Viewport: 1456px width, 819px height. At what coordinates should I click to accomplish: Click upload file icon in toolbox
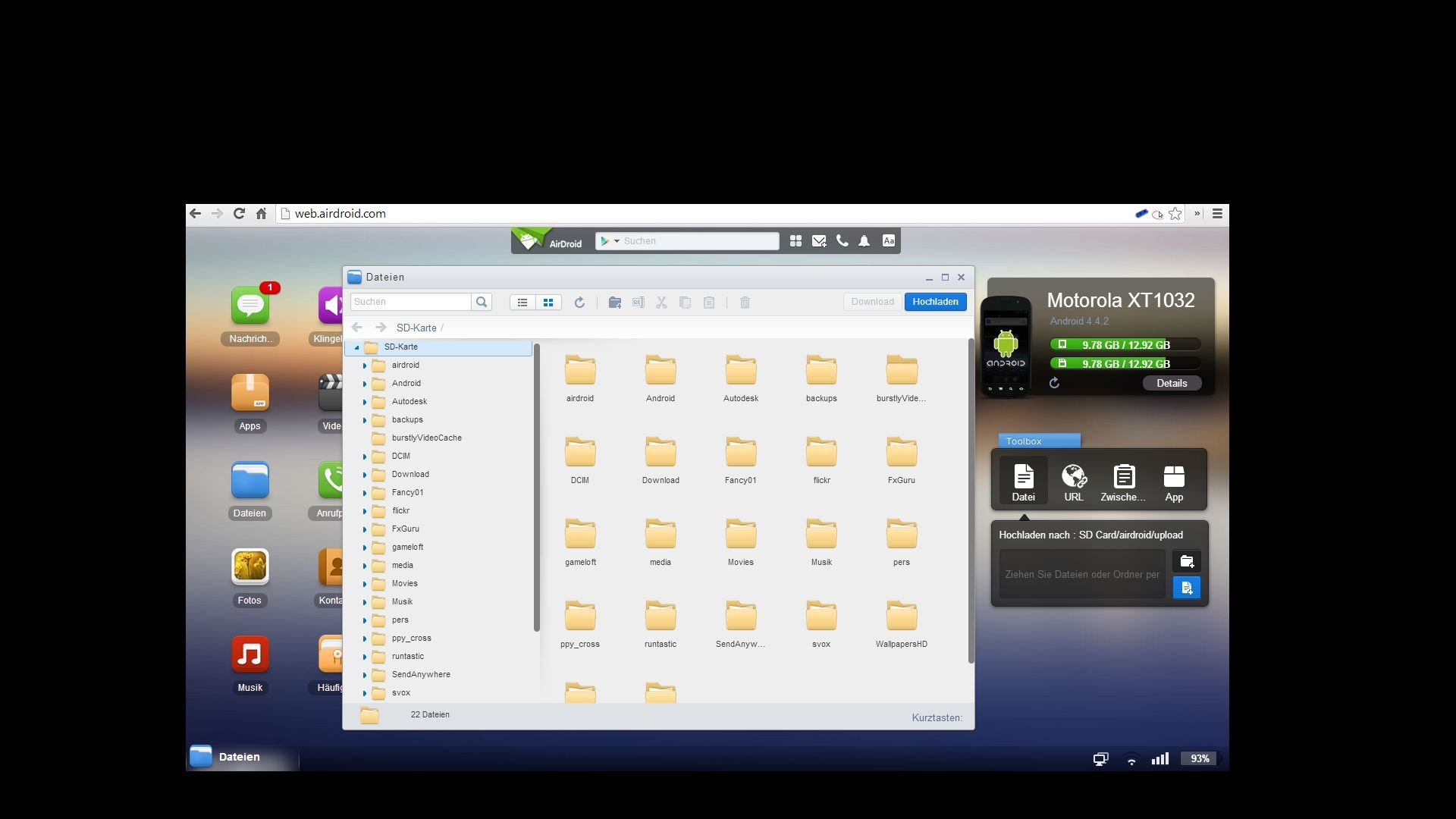click(1187, 588)
